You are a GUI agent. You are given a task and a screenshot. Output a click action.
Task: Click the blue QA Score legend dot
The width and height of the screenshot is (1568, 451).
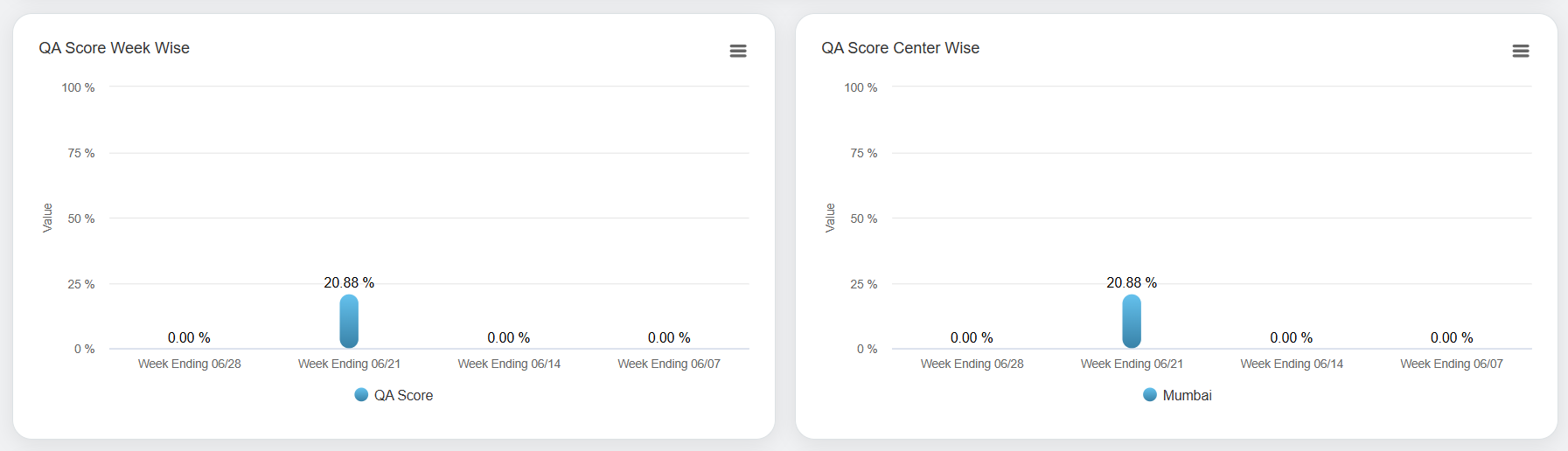(x=361, y=395)
